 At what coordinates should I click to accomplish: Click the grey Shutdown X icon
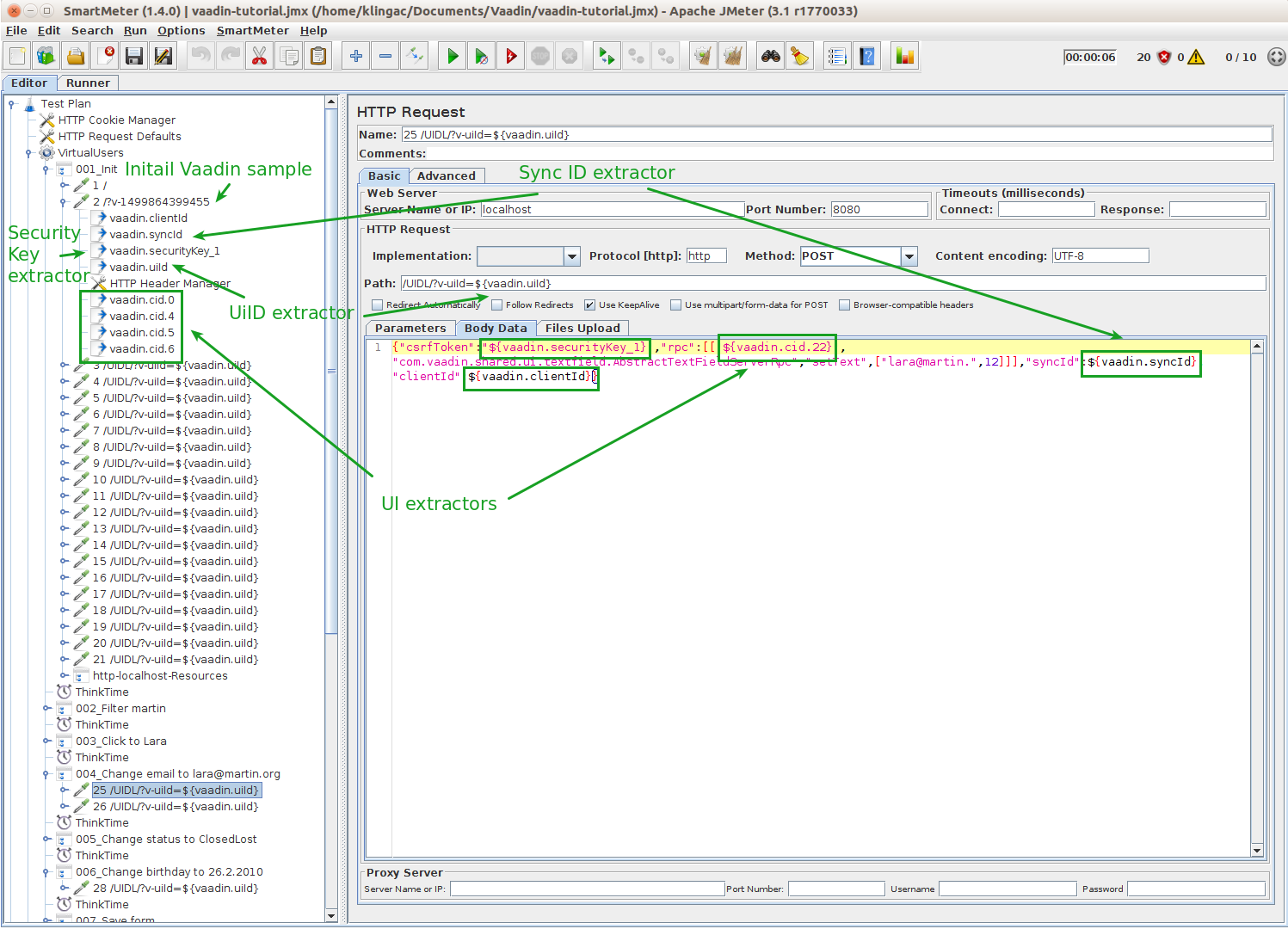coord(570,57)
